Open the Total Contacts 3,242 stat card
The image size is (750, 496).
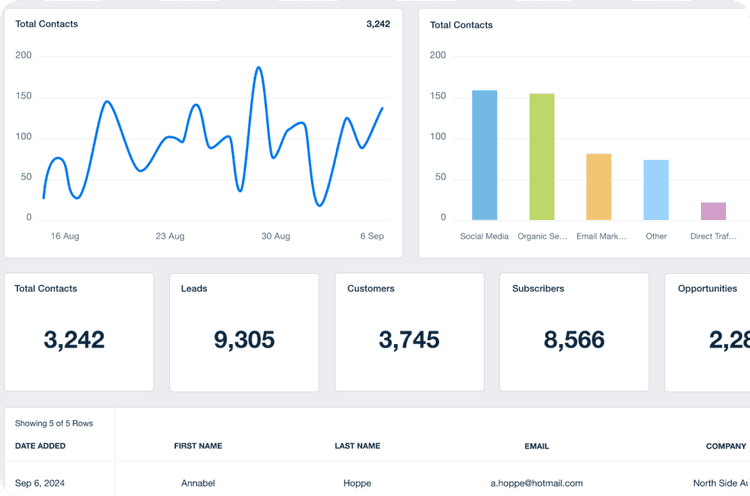[79, 332]
